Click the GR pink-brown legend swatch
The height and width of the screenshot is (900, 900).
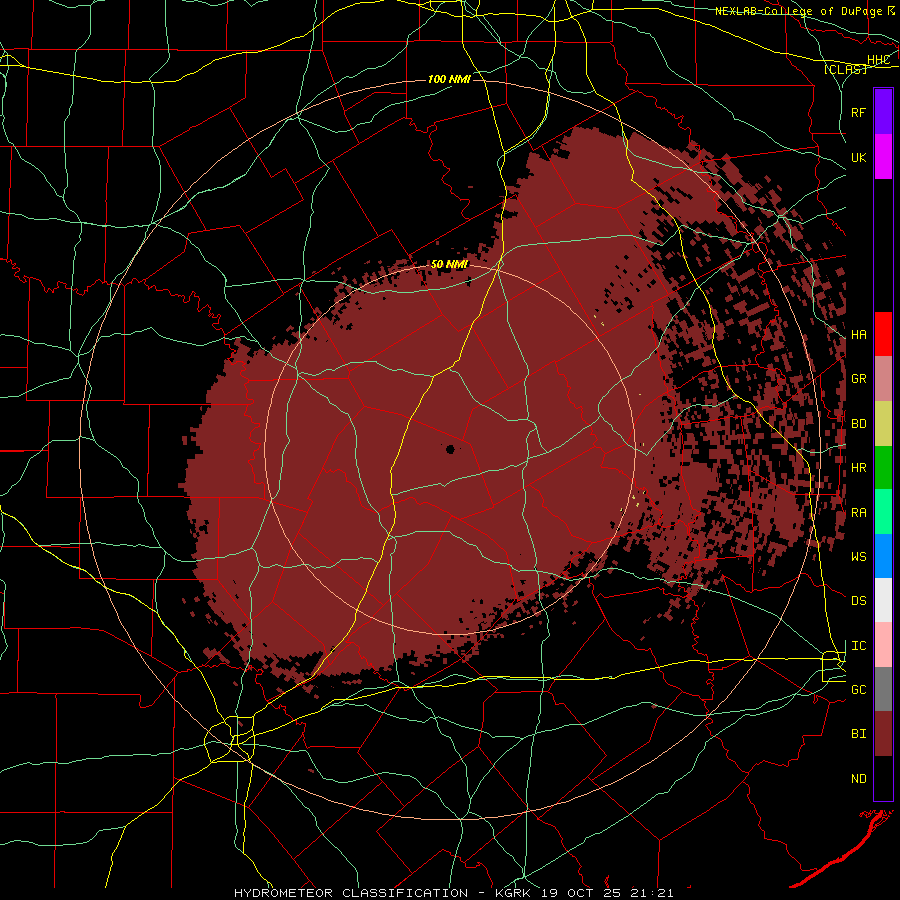[883, 379]
